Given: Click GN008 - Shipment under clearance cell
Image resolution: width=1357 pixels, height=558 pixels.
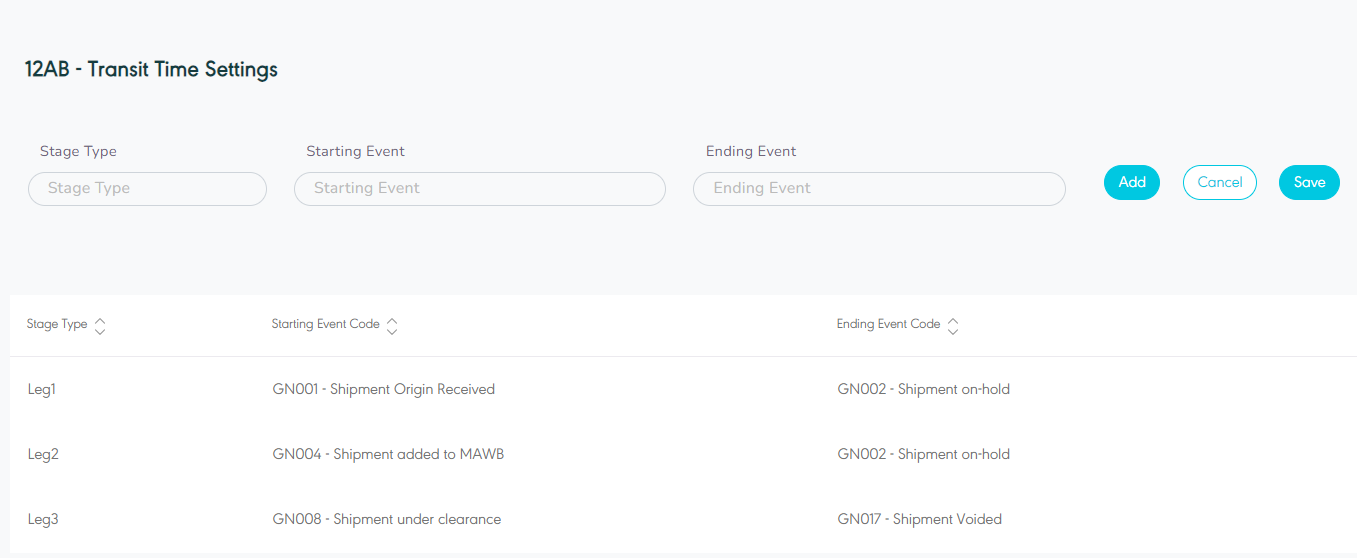Looking at the screenshot, I should [x=386, y=519].
